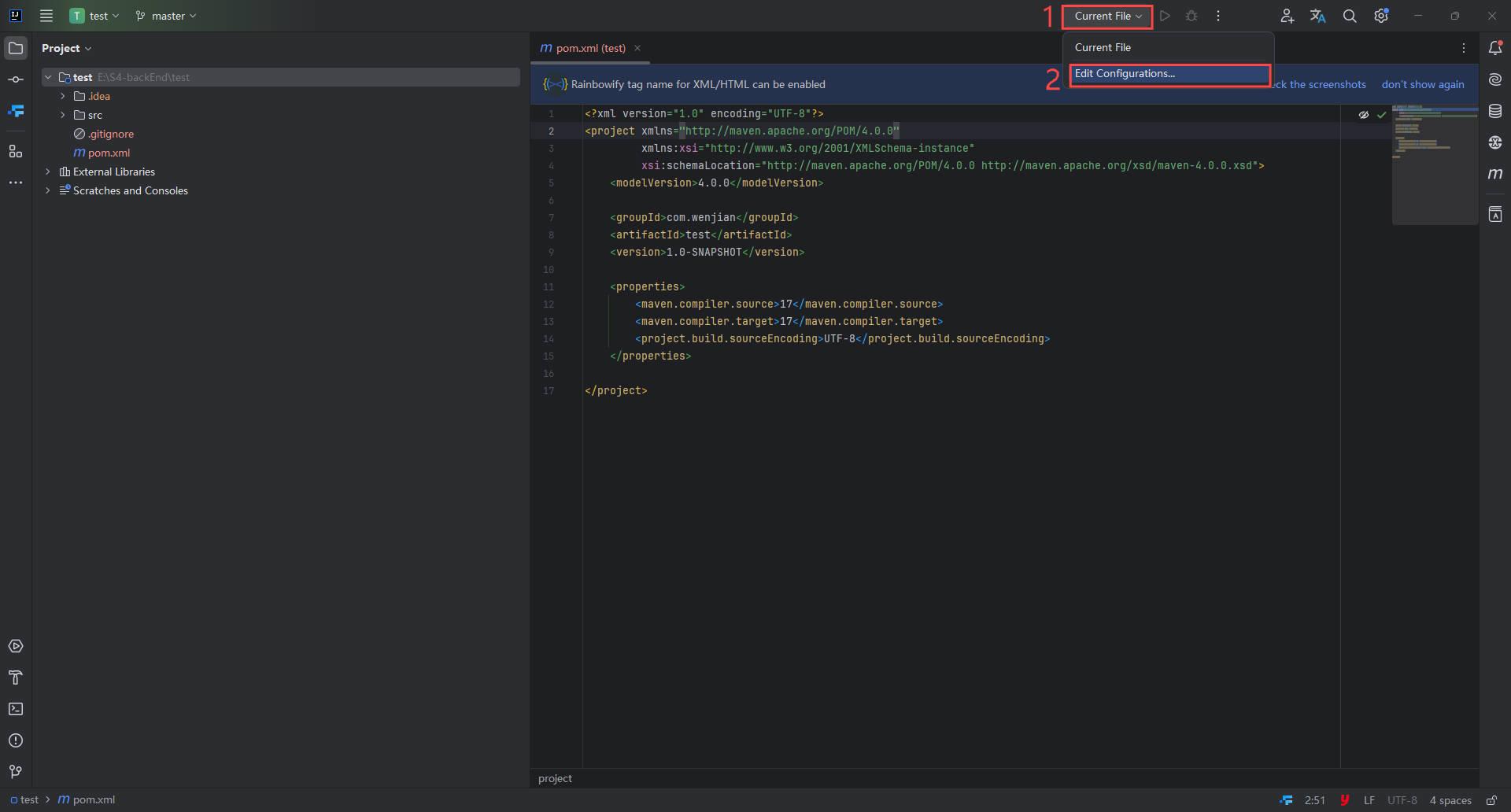This screenshot has height=812, width=1511.
Task: Open the master branch dropdown
Action: (165, 16)
